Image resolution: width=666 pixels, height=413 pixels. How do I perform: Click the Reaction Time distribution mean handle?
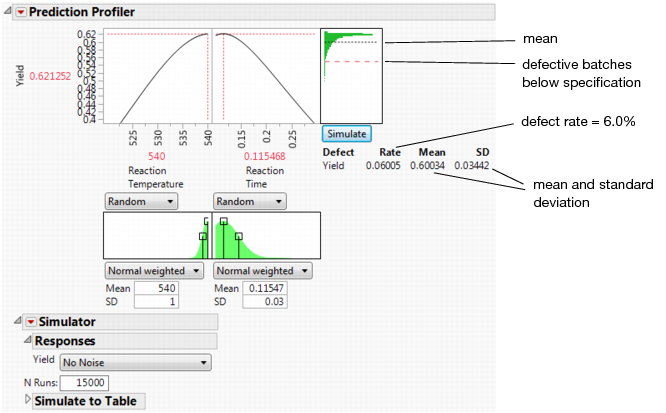pos(224,221)
